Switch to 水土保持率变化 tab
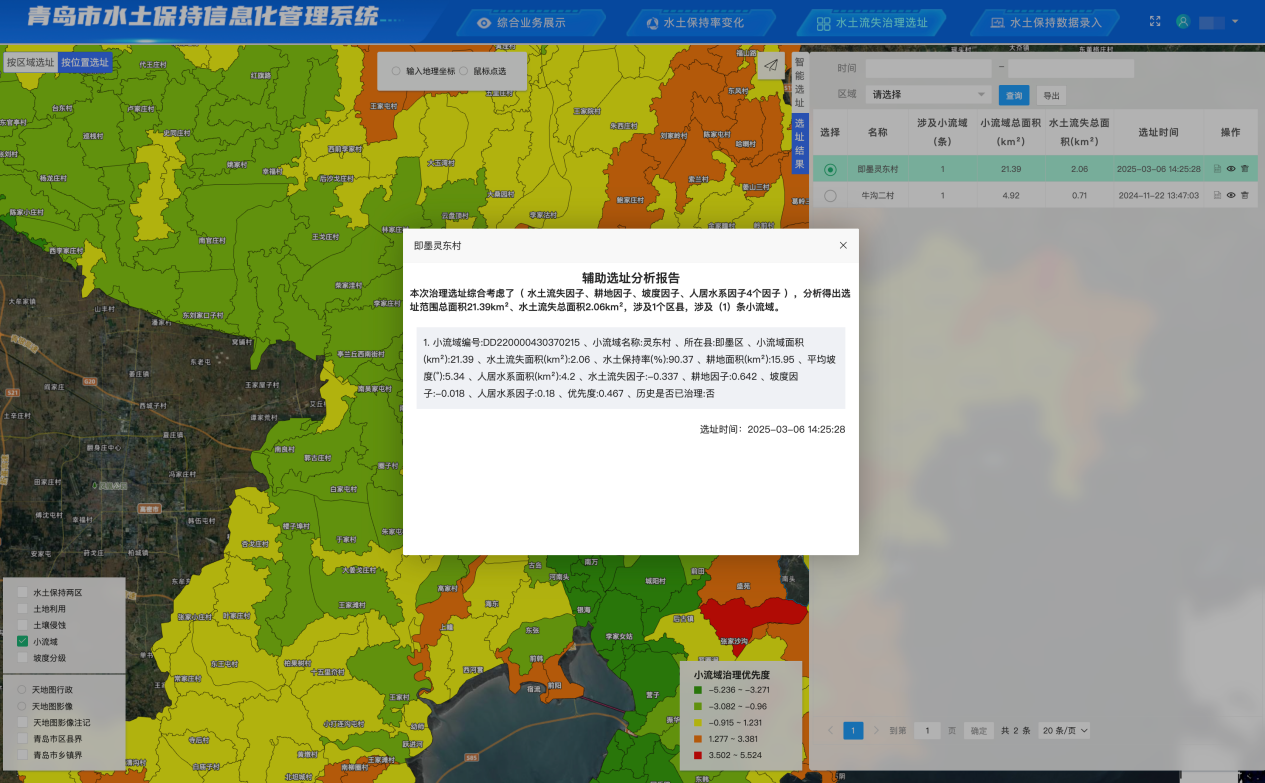Image resolution: width=1265 pixels, height=783 pixels. pyautogui.click(x=695, y=22)
